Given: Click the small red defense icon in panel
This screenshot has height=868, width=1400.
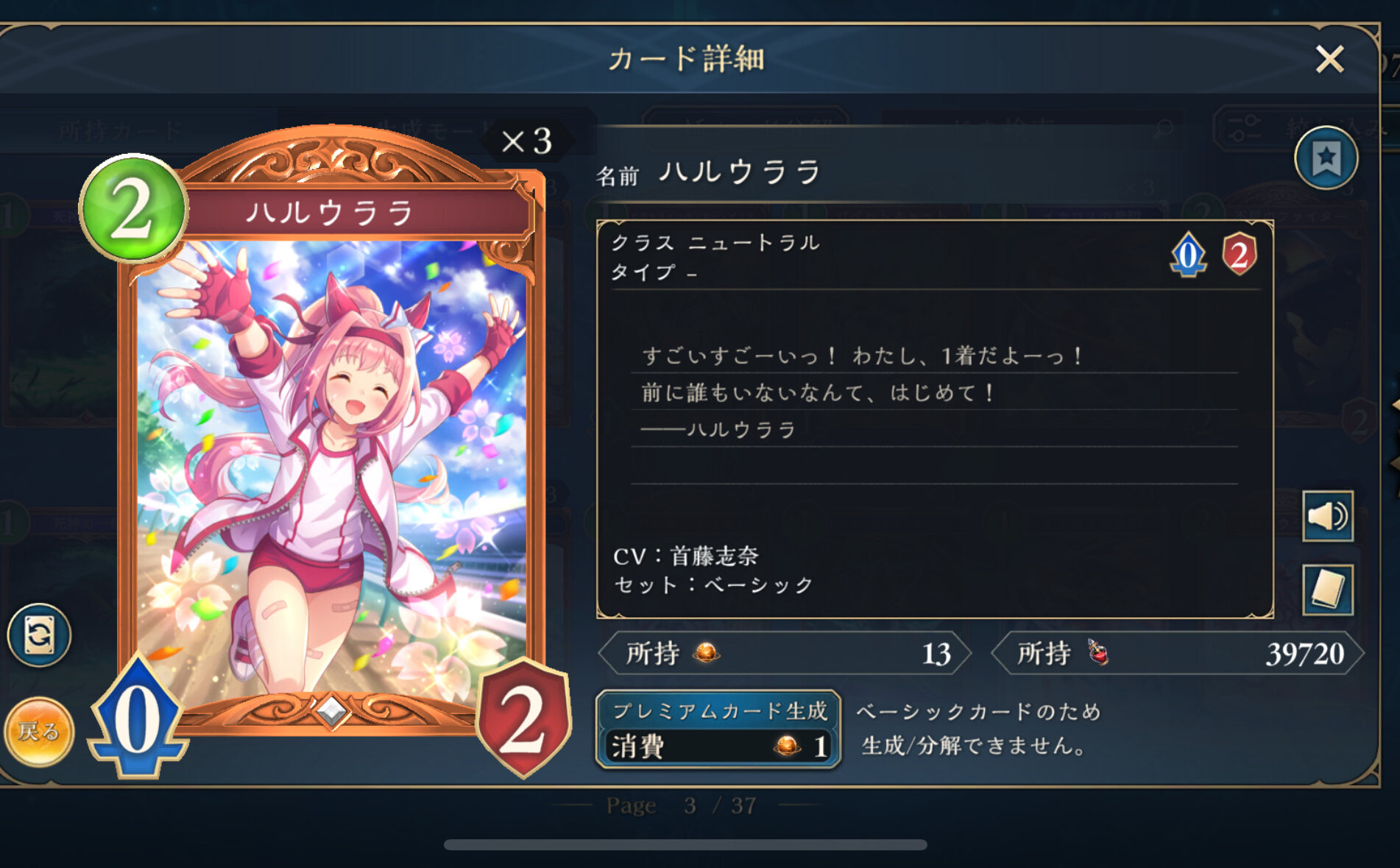Looking at the screenshot, I should pyautogui.click(x=1239, y=255).
